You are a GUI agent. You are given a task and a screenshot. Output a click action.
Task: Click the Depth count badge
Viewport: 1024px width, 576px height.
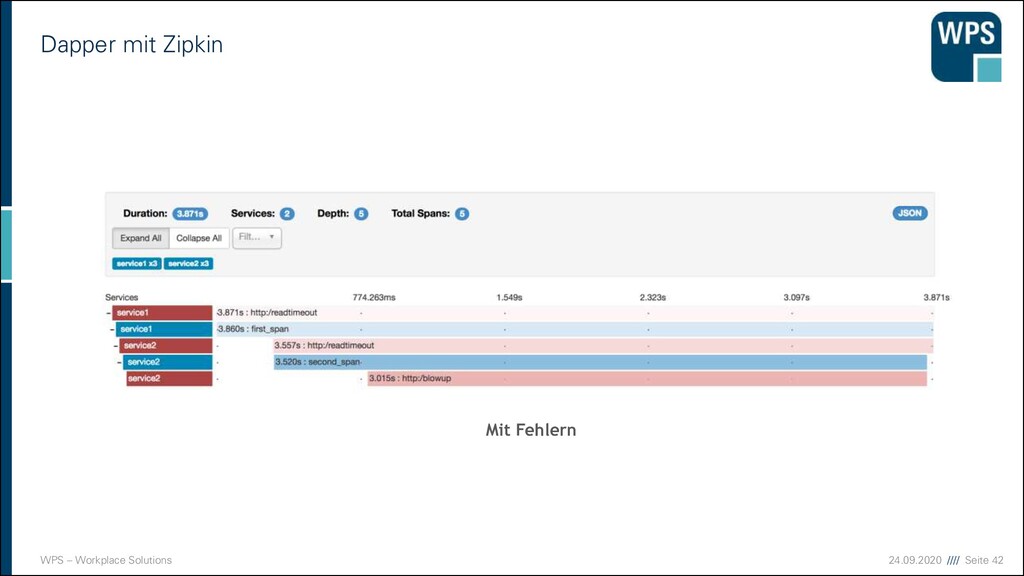[x=360, y=214]
